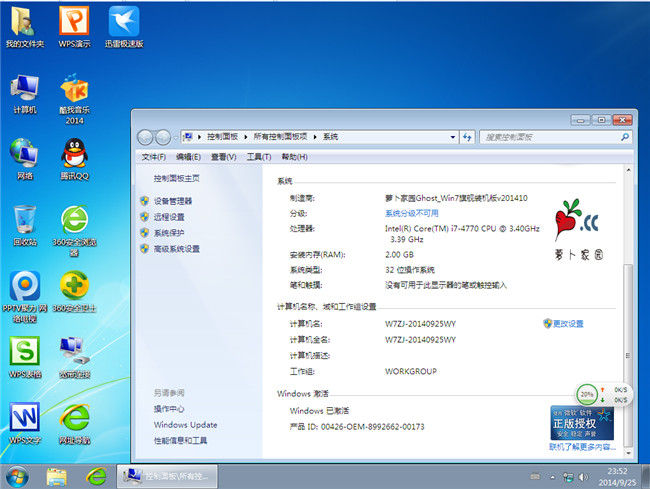Click the 正版授权 genuine software badge
This screenshot has height=489, width=650.
pyautogui.click(x=582, y=423)
